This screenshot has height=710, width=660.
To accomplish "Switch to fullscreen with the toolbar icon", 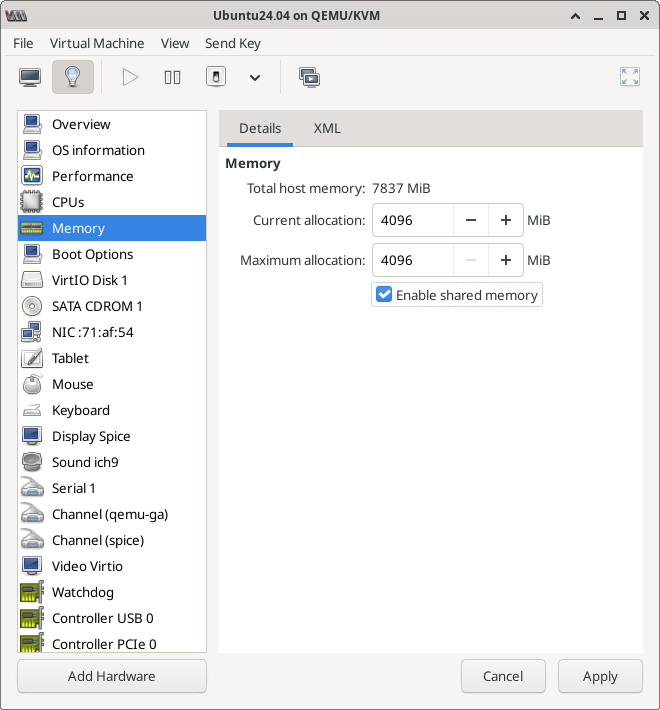I will pos(629,77).
